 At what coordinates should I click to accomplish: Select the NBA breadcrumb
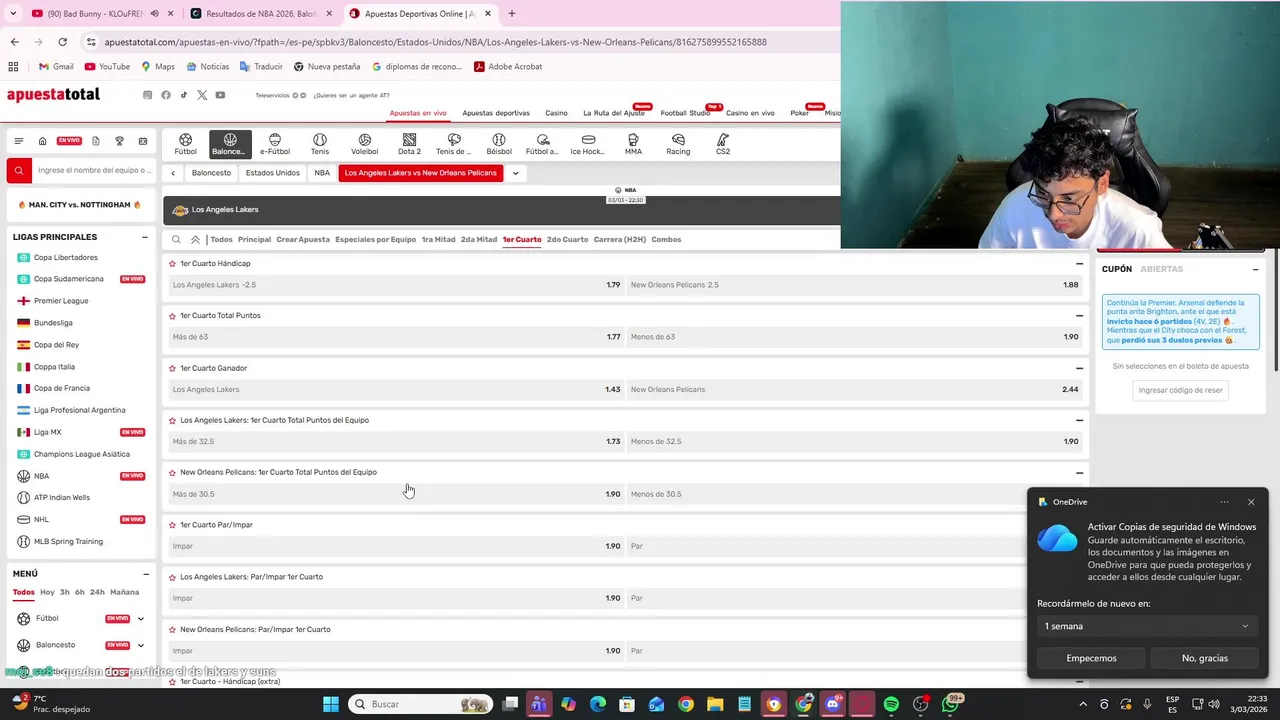click(322, 173)
